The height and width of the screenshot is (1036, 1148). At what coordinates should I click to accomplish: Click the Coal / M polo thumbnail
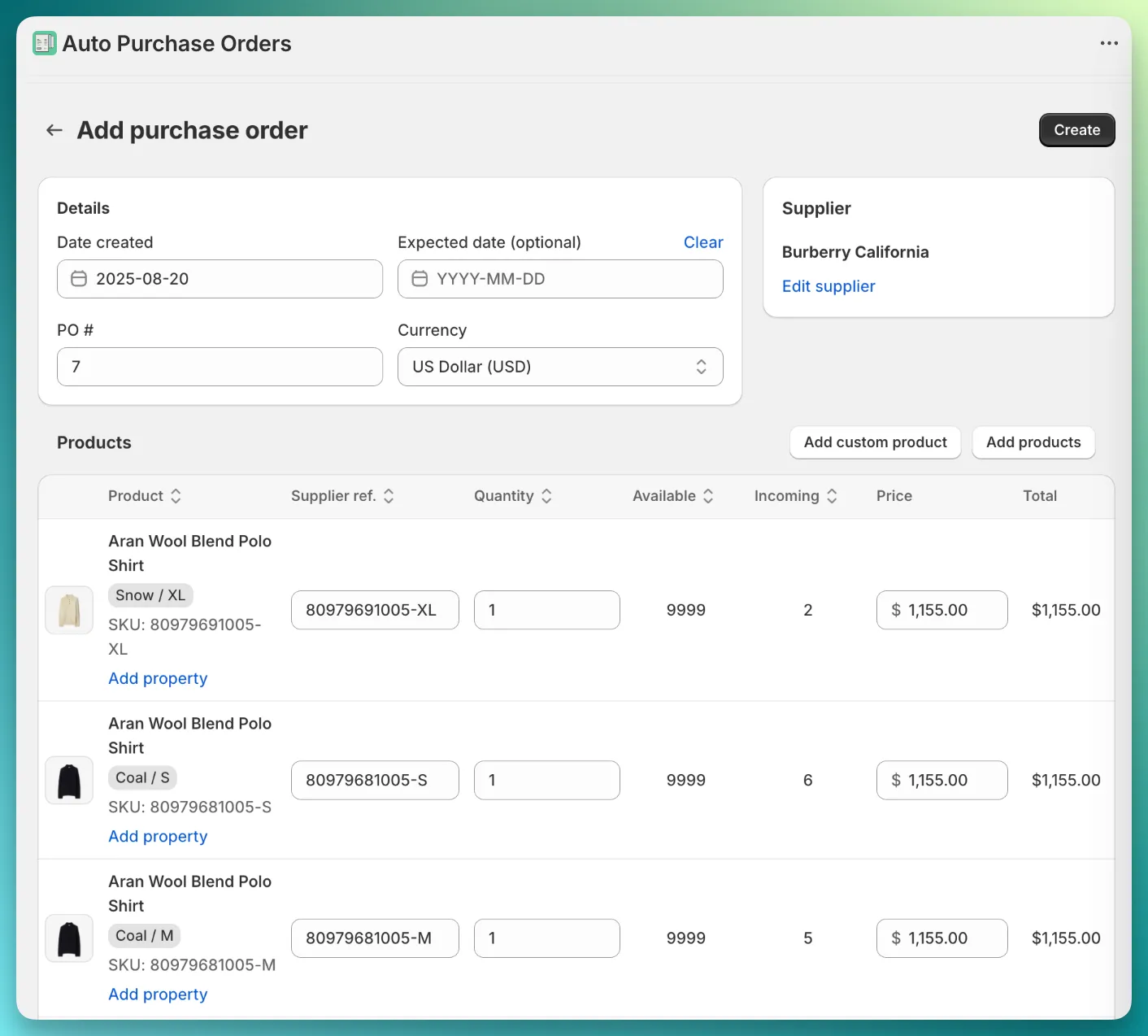pyautogui.click(x=69, y=938)
